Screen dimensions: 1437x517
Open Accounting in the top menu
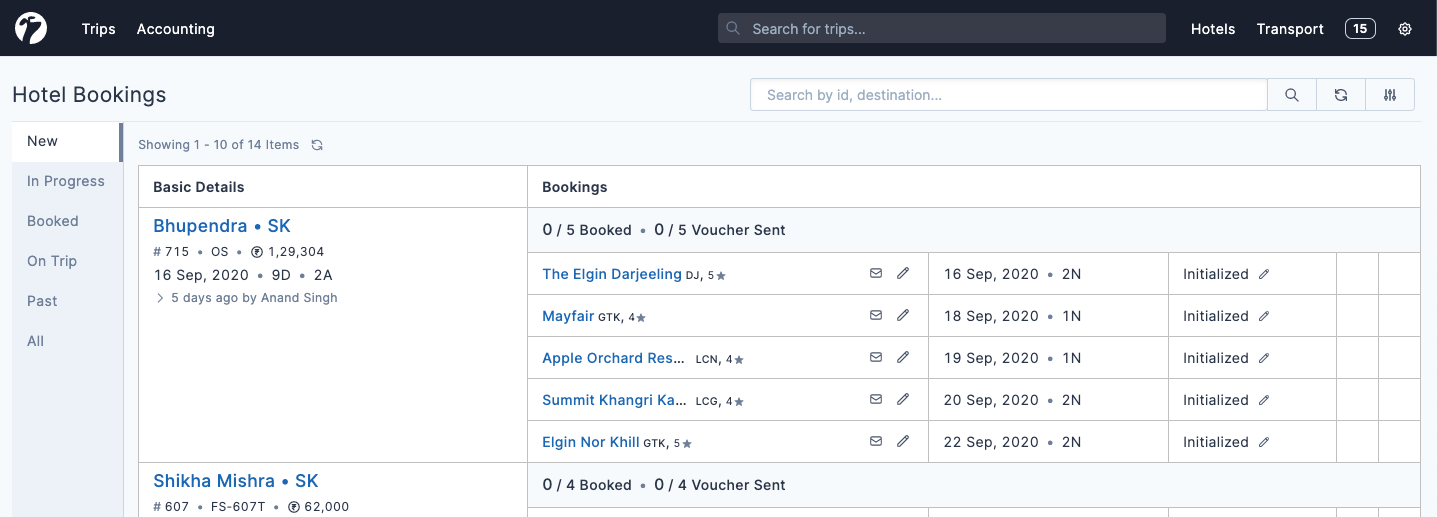(176, 29)
